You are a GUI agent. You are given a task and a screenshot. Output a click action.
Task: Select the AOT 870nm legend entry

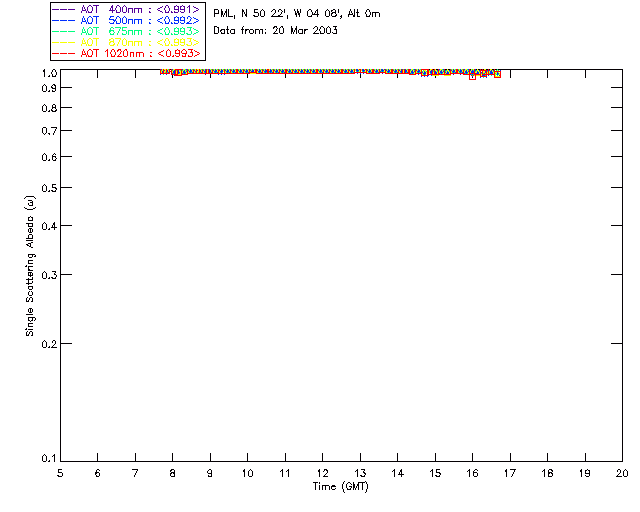[x=126, y=42]
